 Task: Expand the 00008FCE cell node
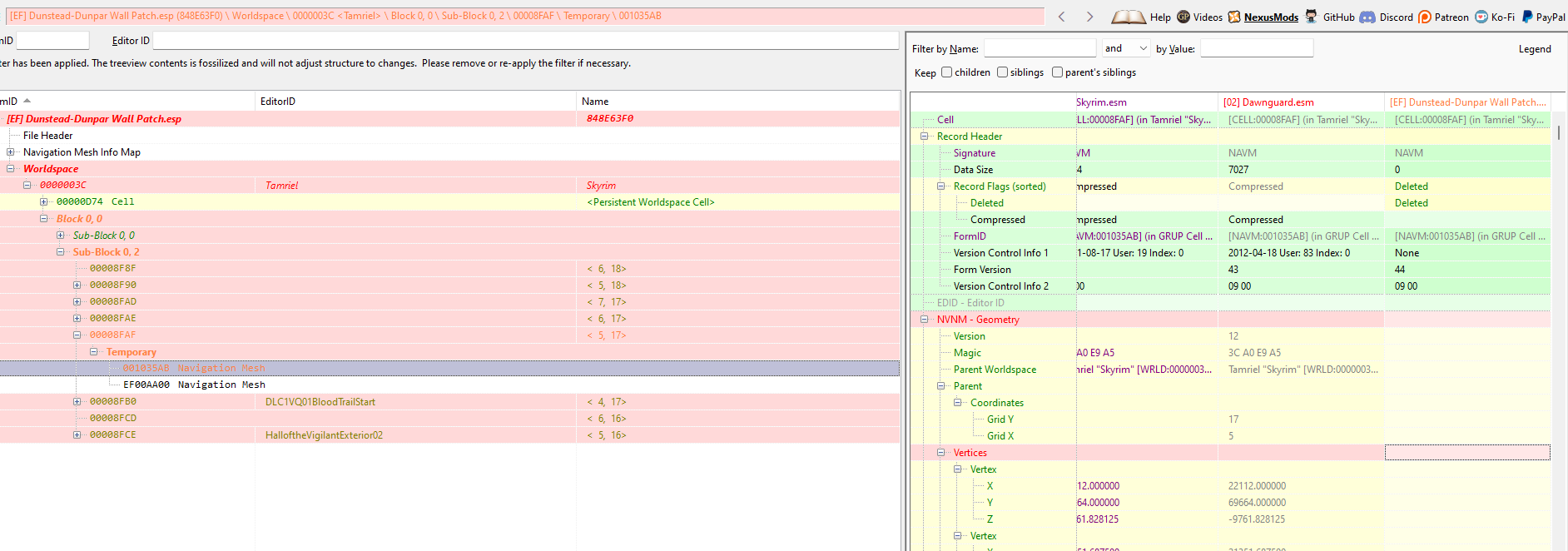(77, 435)
